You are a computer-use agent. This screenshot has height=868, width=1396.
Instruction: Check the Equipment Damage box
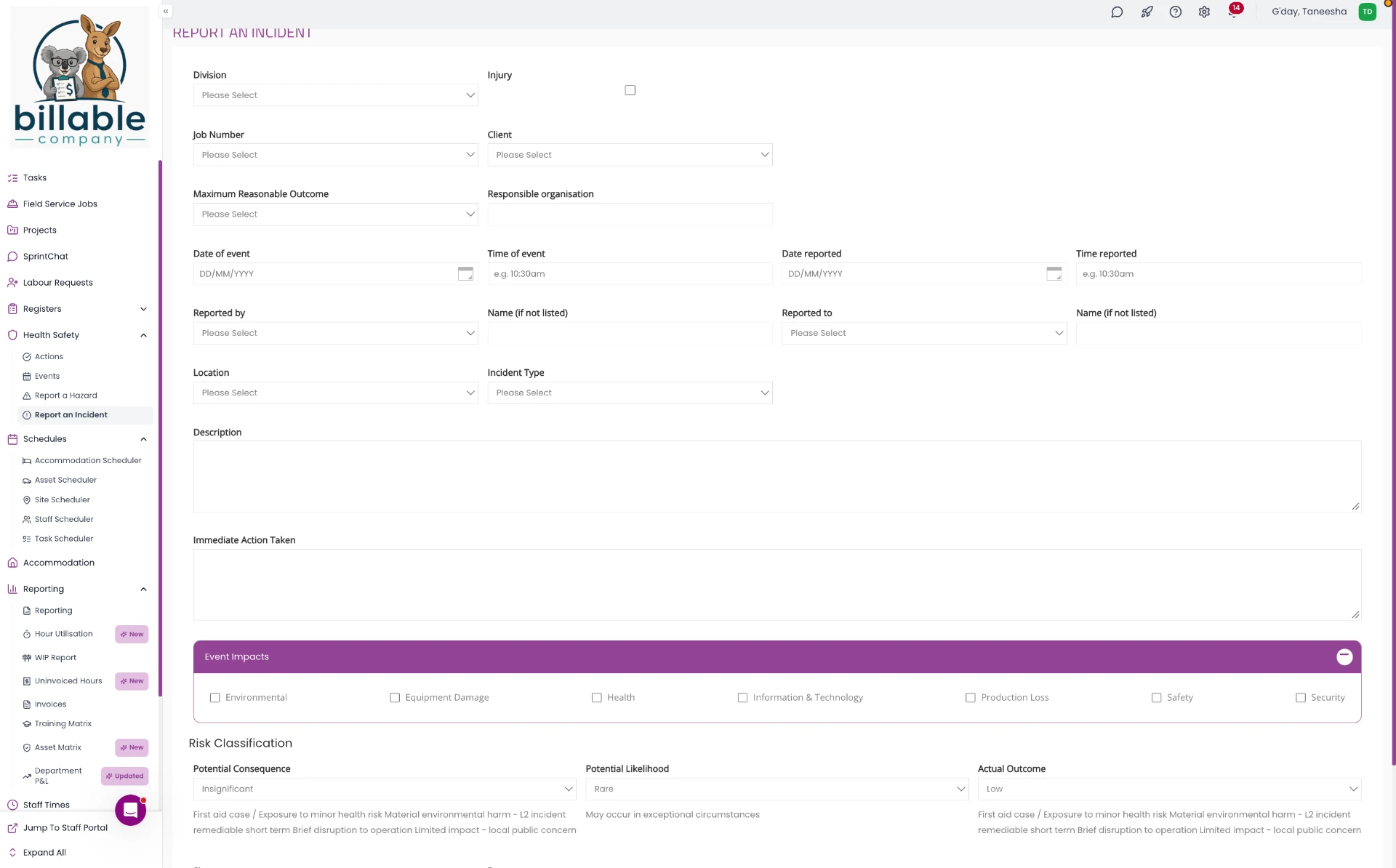point(395,697)
